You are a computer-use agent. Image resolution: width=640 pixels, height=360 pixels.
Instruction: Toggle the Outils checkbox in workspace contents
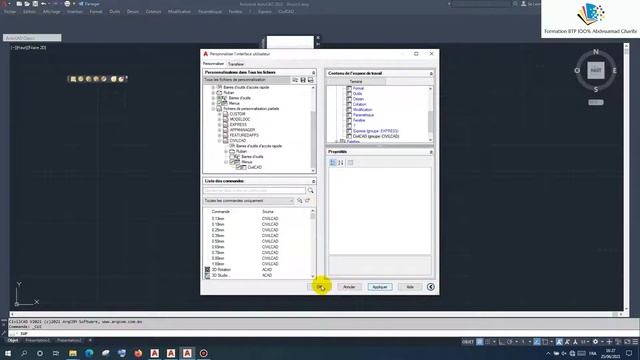pos(349,94)
